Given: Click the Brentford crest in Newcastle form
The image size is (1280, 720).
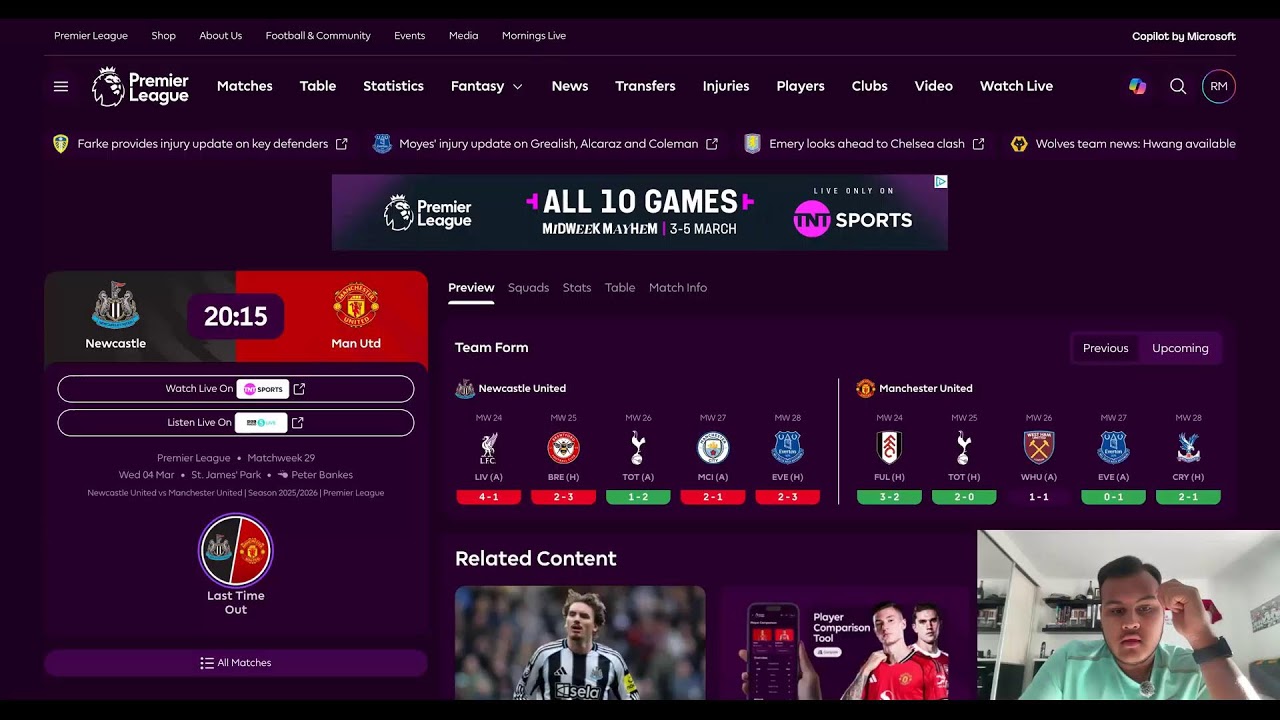Looking at the screenshot, I should pyautogui.click(x=563, y=448).
